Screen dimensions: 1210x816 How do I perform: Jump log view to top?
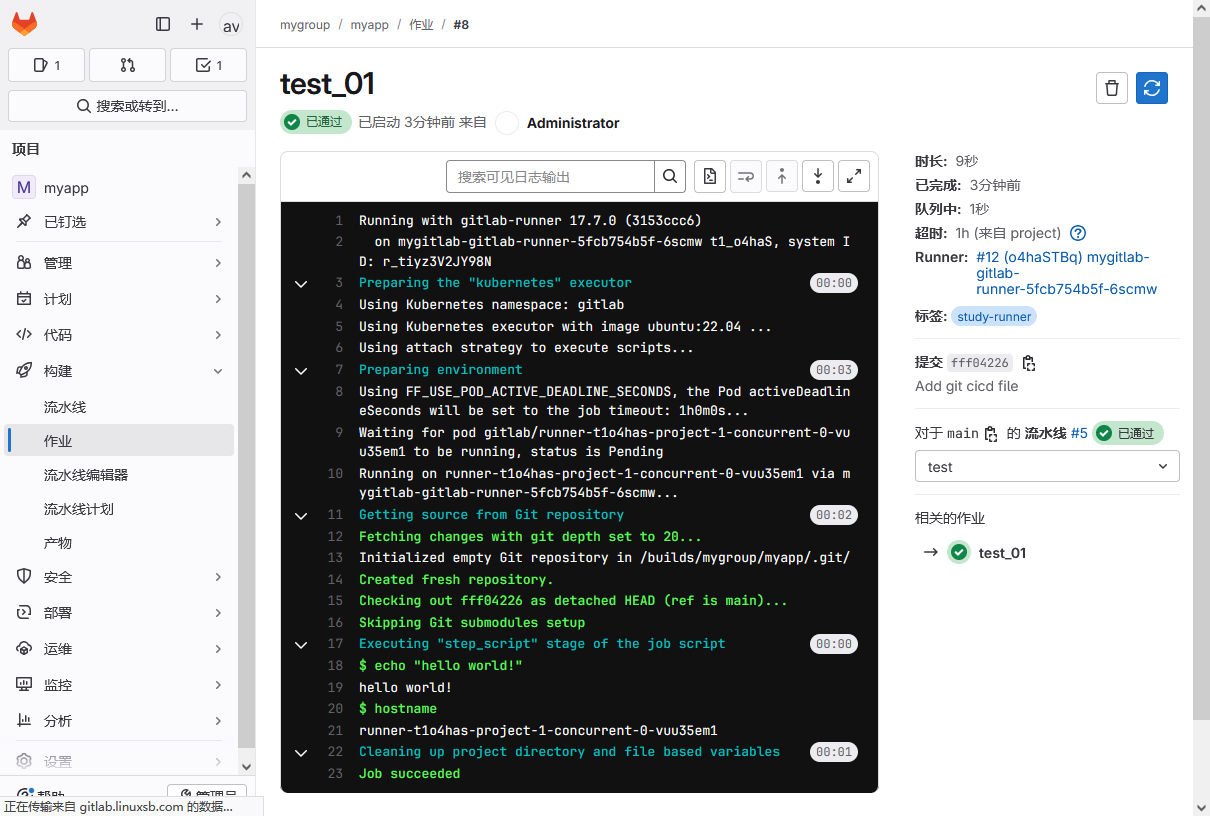pos(782,177)
